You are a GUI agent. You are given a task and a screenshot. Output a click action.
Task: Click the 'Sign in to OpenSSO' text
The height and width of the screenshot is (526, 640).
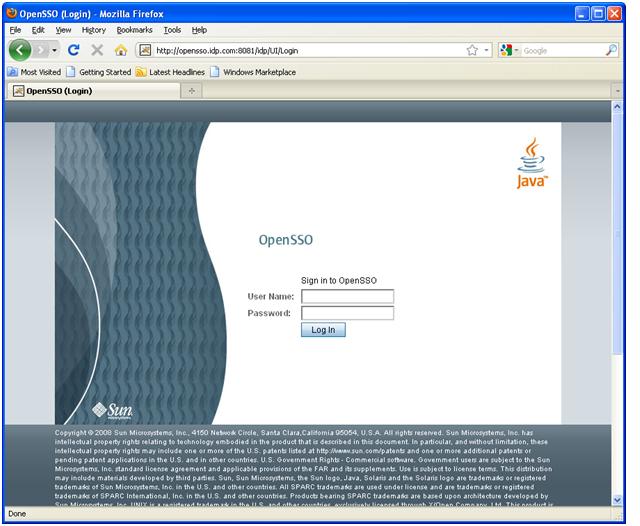pos(339,280)
